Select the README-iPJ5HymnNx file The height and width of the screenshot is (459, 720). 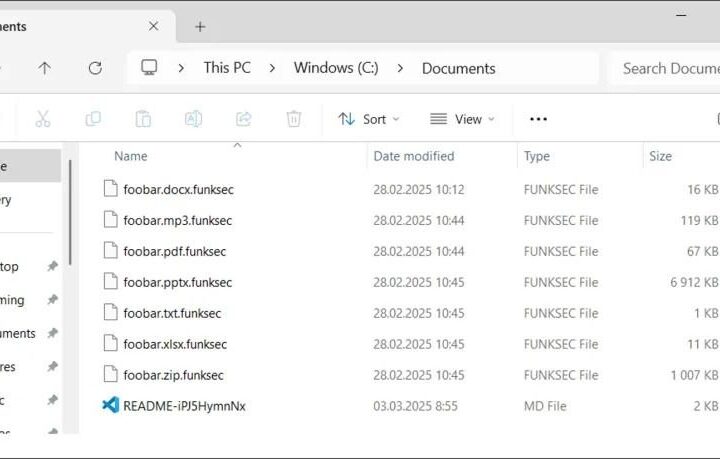click(184, 406)
